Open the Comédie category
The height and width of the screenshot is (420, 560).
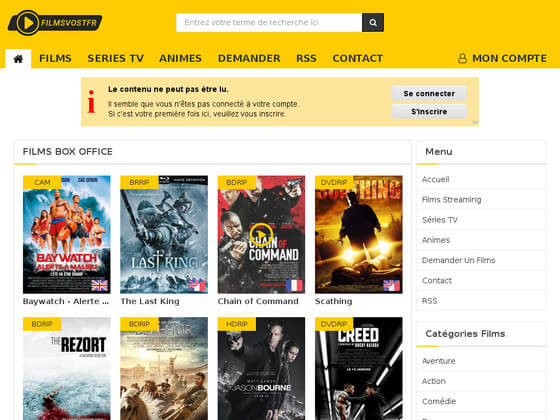pyautogui.click(x=439, y=401)
